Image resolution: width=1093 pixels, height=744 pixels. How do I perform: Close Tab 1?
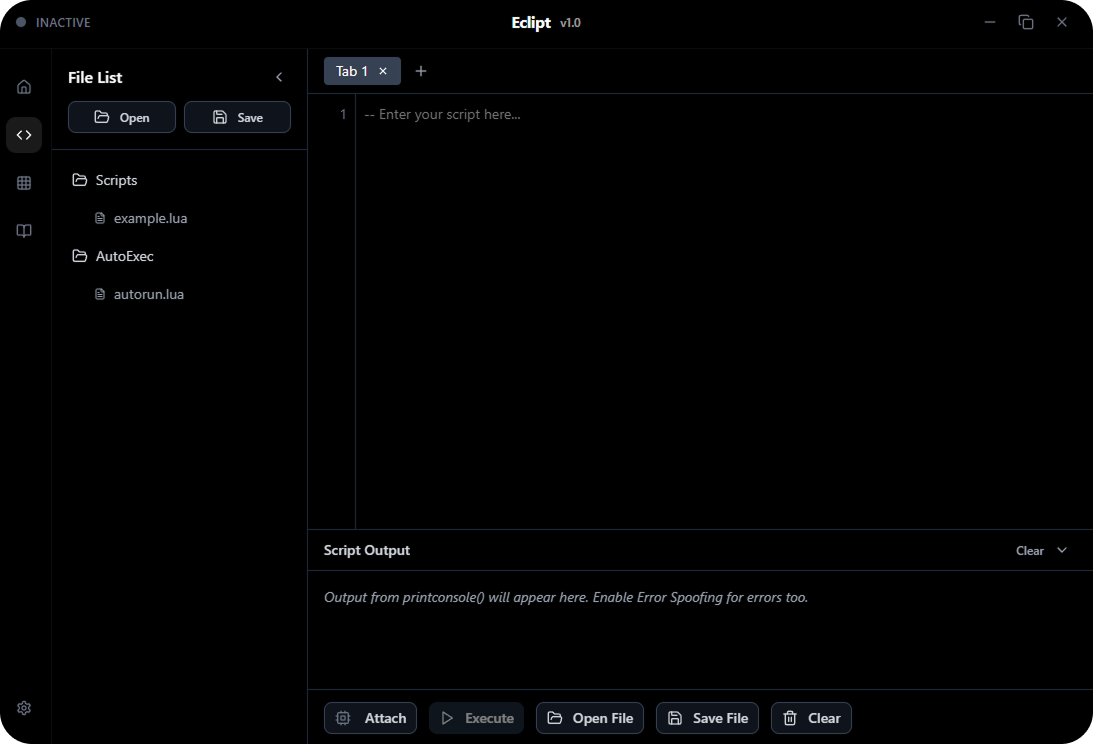(x=383, y=71)
